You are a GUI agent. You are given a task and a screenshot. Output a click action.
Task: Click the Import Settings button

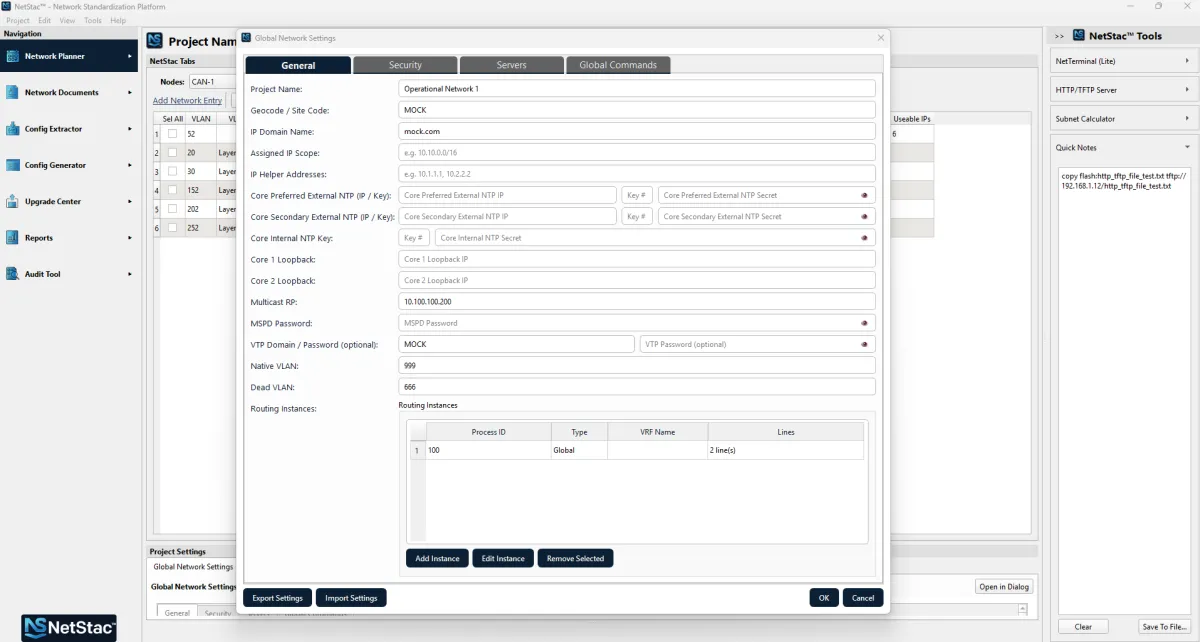(x=351, y=598)
